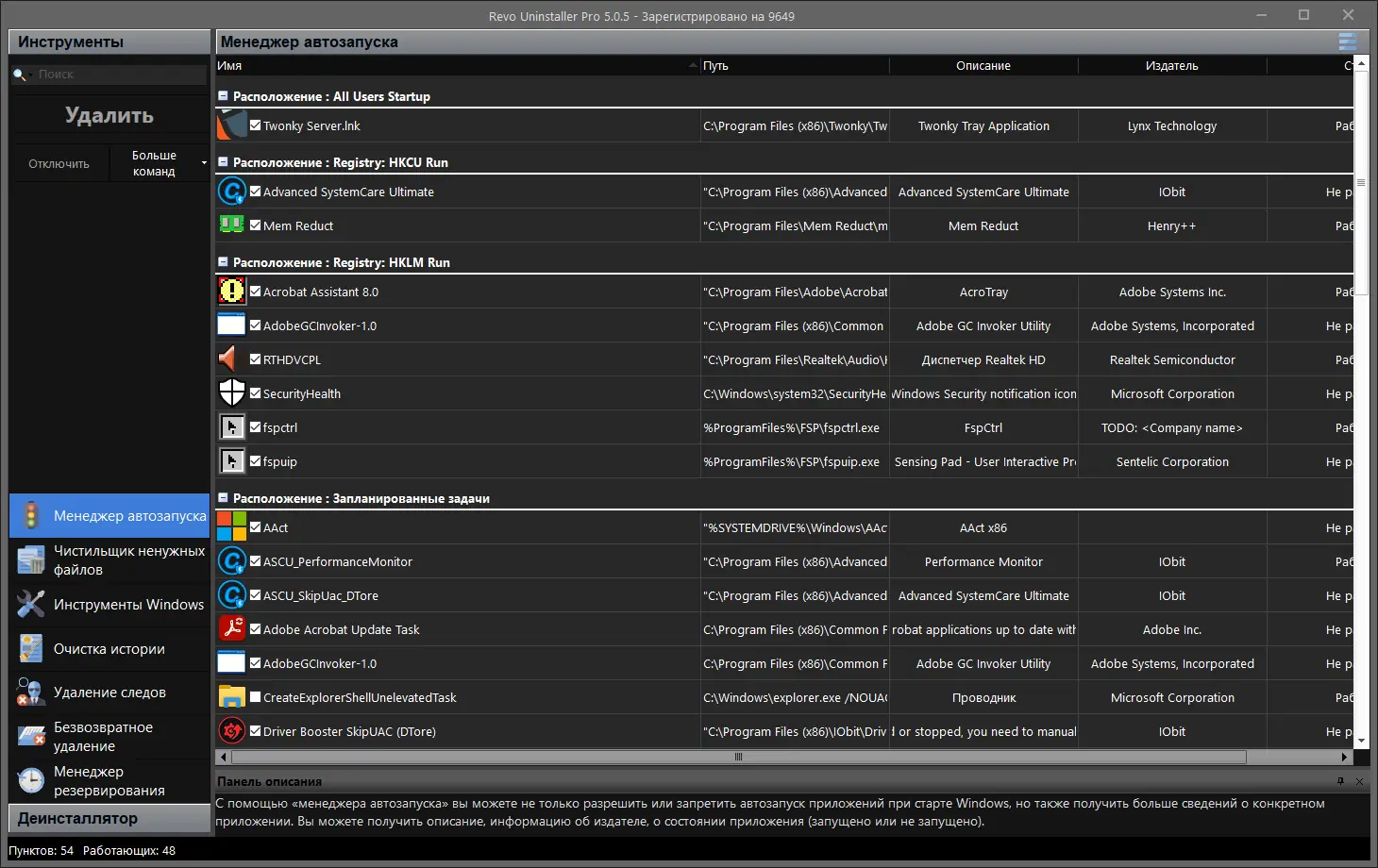1378x868 pixels.
Task: Click the history cleaner icon
Action: 31,649
